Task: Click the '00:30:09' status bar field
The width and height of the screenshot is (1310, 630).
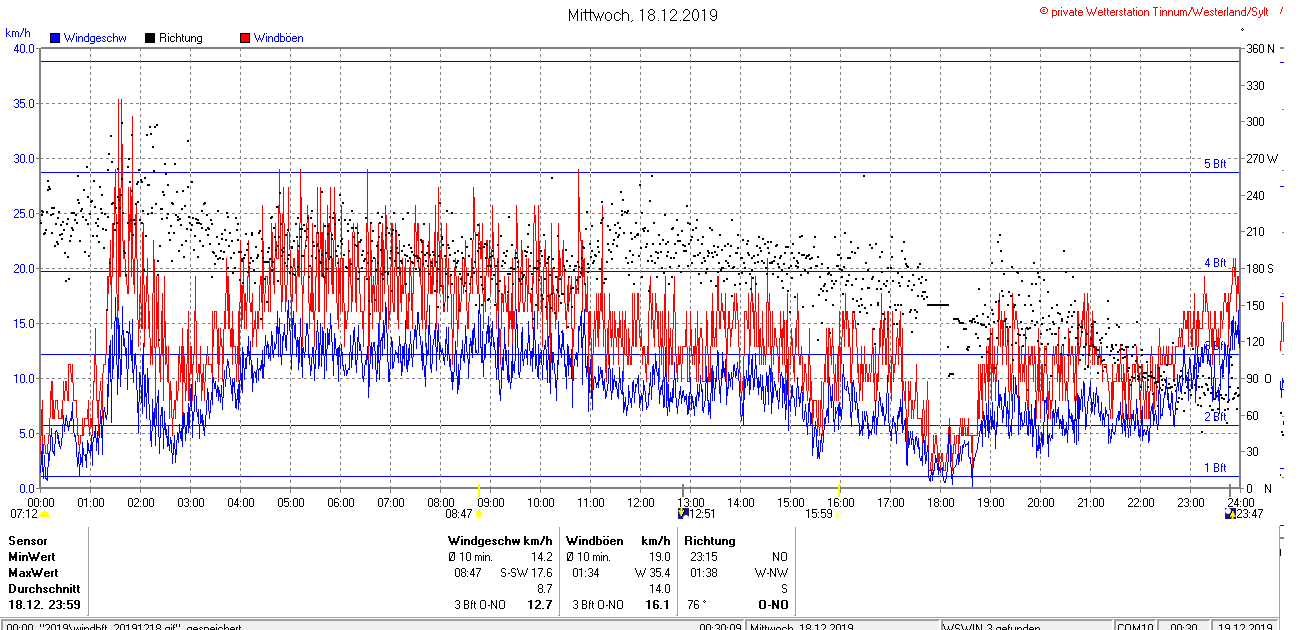Action: (x=720, y=627)
